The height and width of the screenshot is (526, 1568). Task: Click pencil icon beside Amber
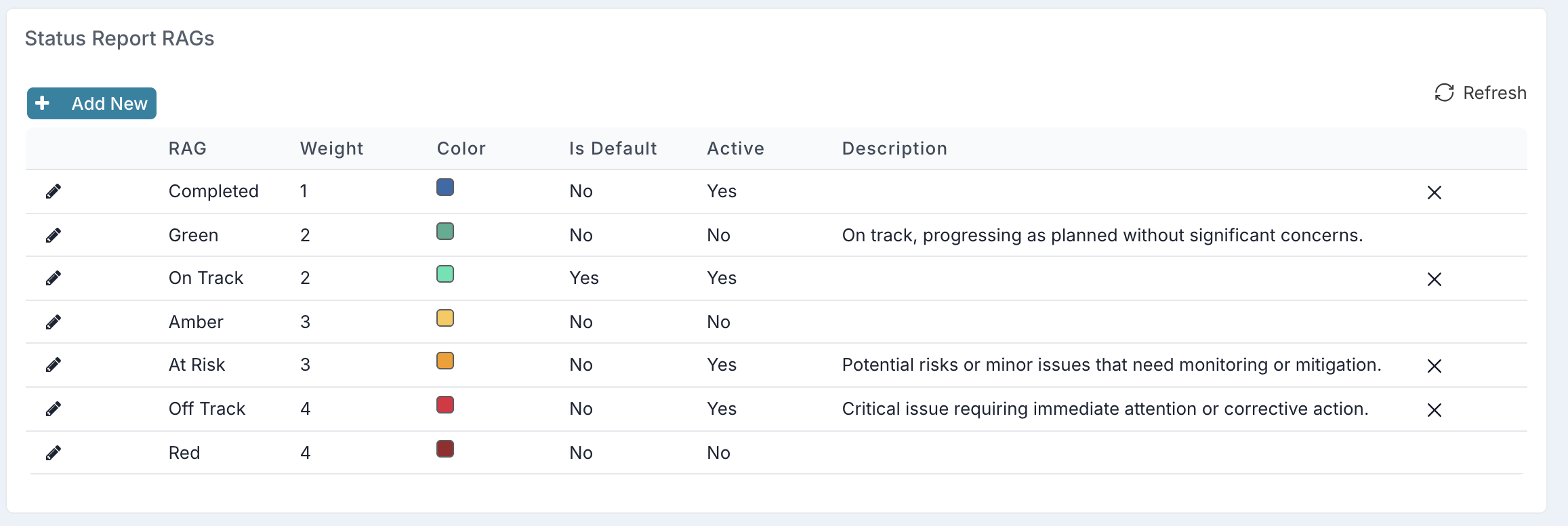coord(54,322)
